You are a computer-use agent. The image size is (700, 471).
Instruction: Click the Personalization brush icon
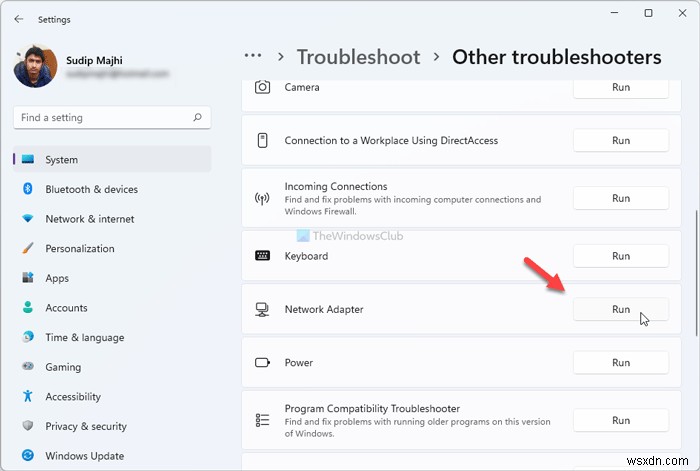pyautogui.click(x=28, y=249)
